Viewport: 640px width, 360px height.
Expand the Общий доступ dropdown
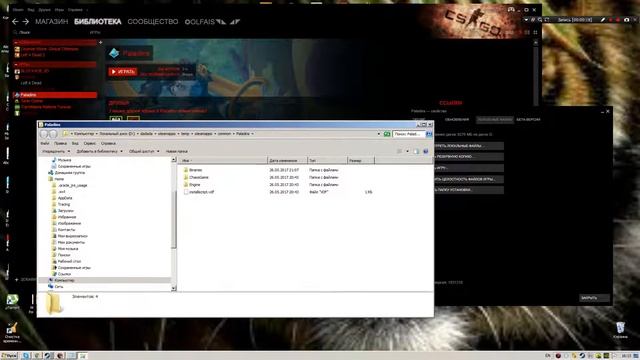tap(144, 151)
